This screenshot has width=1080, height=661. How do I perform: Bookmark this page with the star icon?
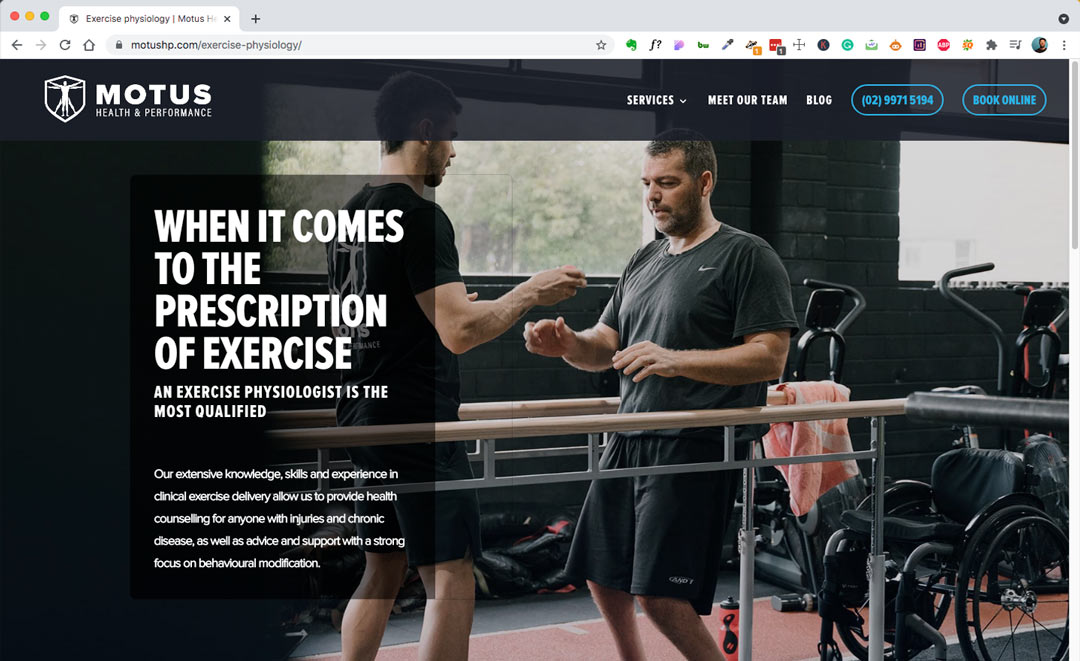(601, 45)
